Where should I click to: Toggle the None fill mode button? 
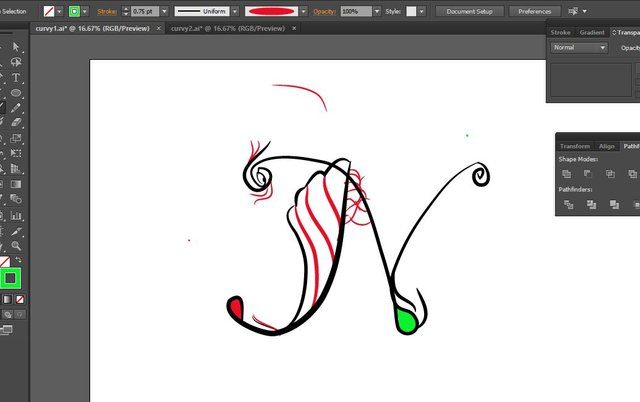20,300
